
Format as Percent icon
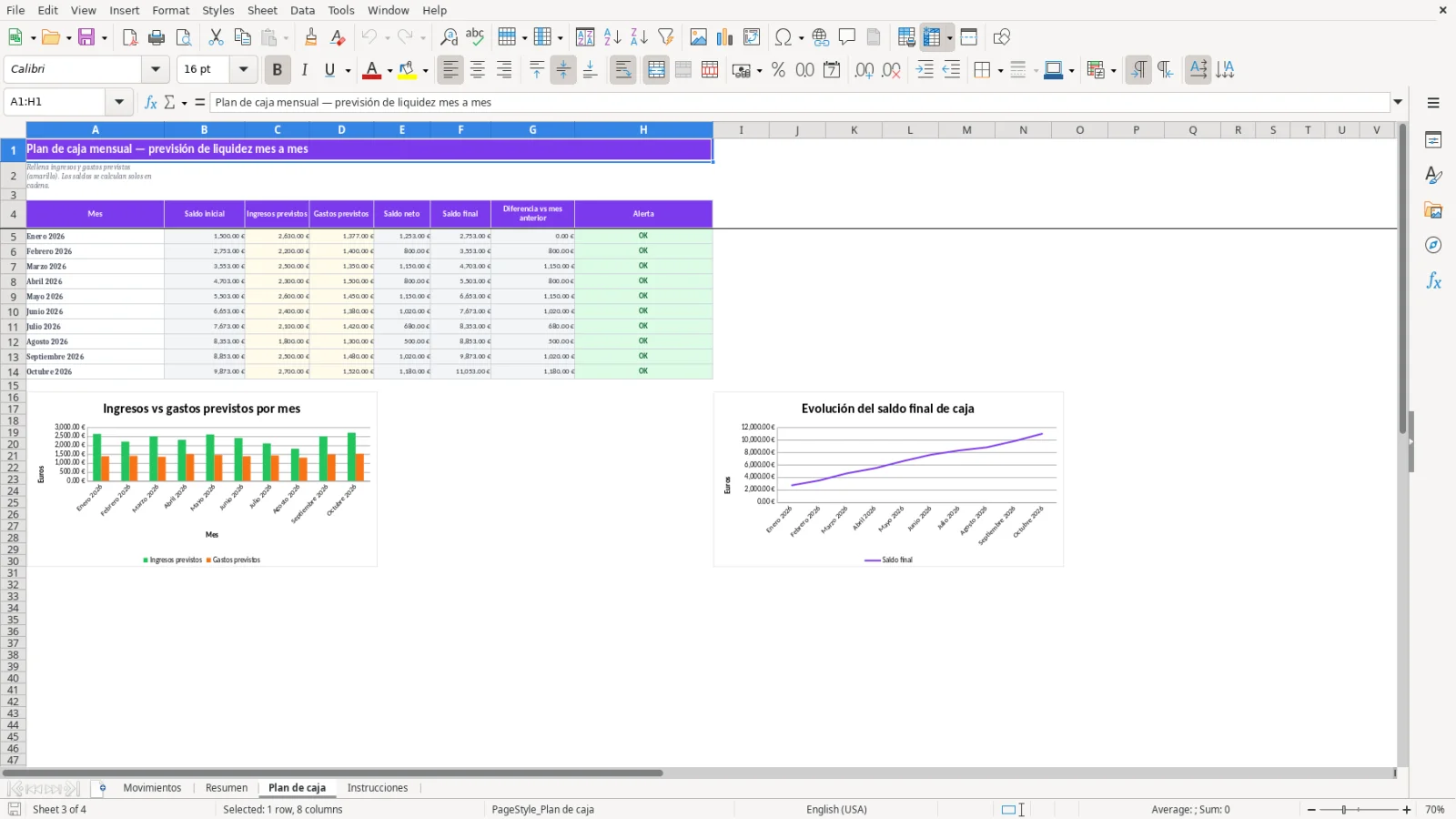tap(778, 70)
